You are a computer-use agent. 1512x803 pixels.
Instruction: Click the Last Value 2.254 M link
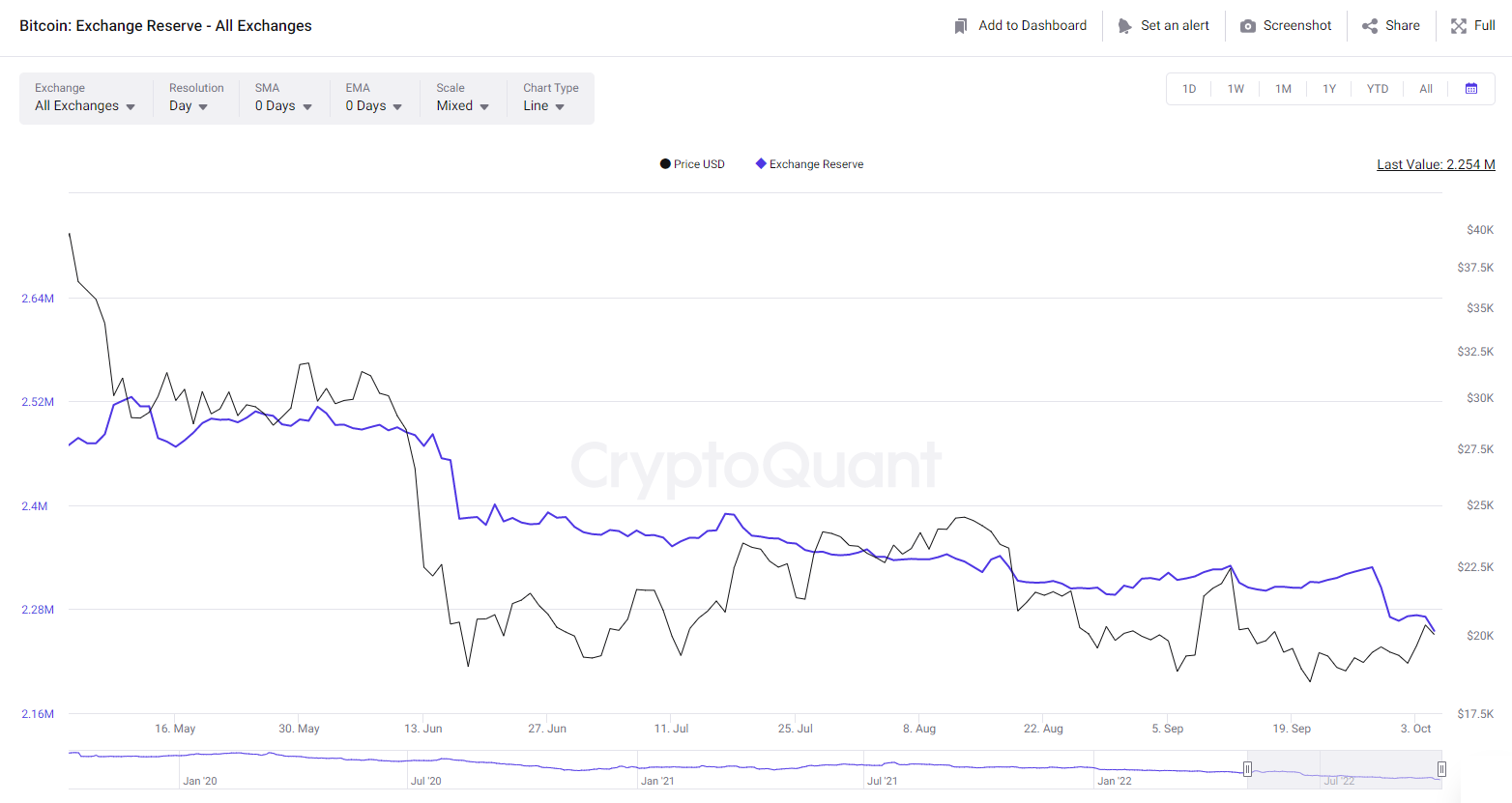pyautogui.click(x=1436, y=165)
